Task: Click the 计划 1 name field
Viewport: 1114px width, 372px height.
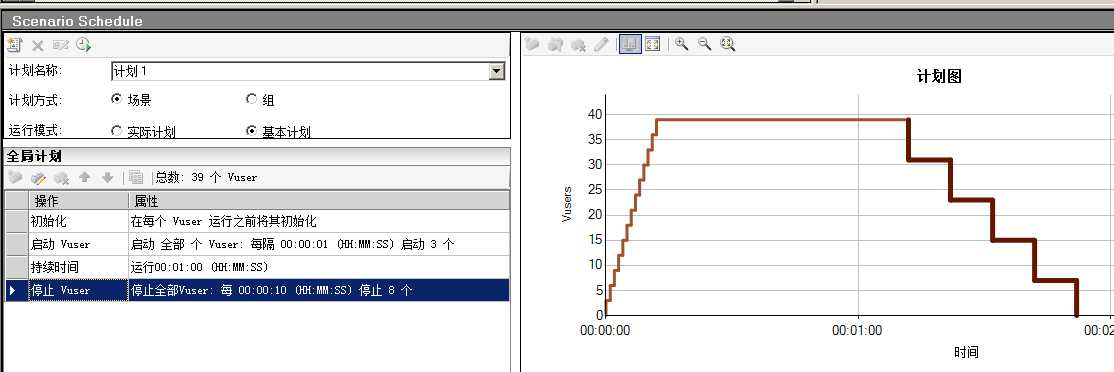Action: pos(300,71)
